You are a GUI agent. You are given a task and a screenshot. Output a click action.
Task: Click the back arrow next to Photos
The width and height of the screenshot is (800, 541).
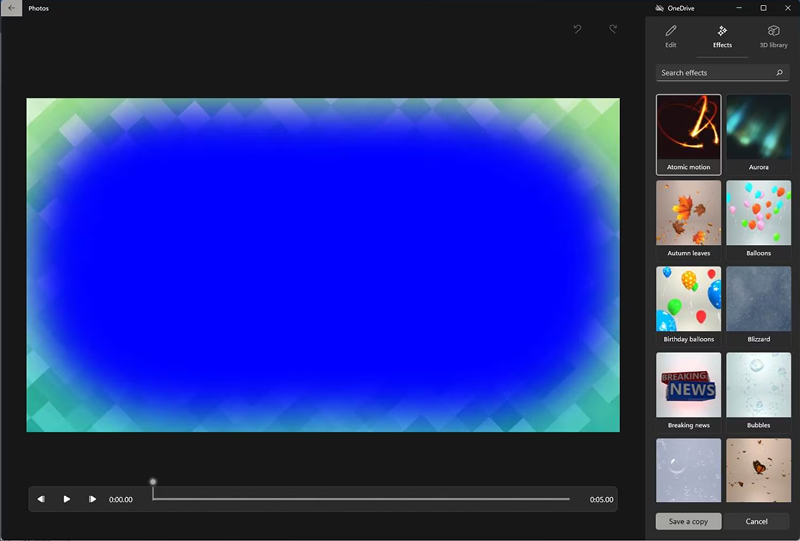11,8
